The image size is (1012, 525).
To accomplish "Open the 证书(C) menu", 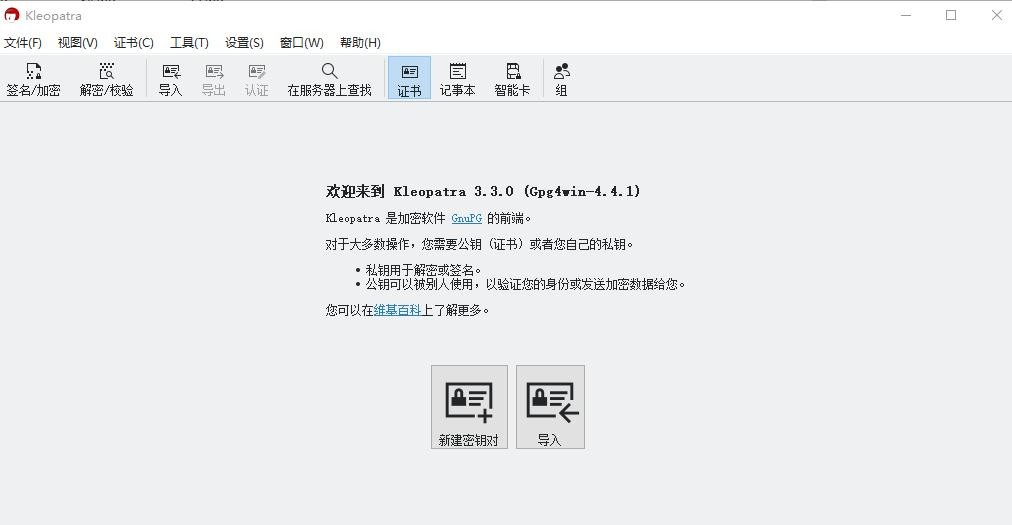I will point(134,43).
